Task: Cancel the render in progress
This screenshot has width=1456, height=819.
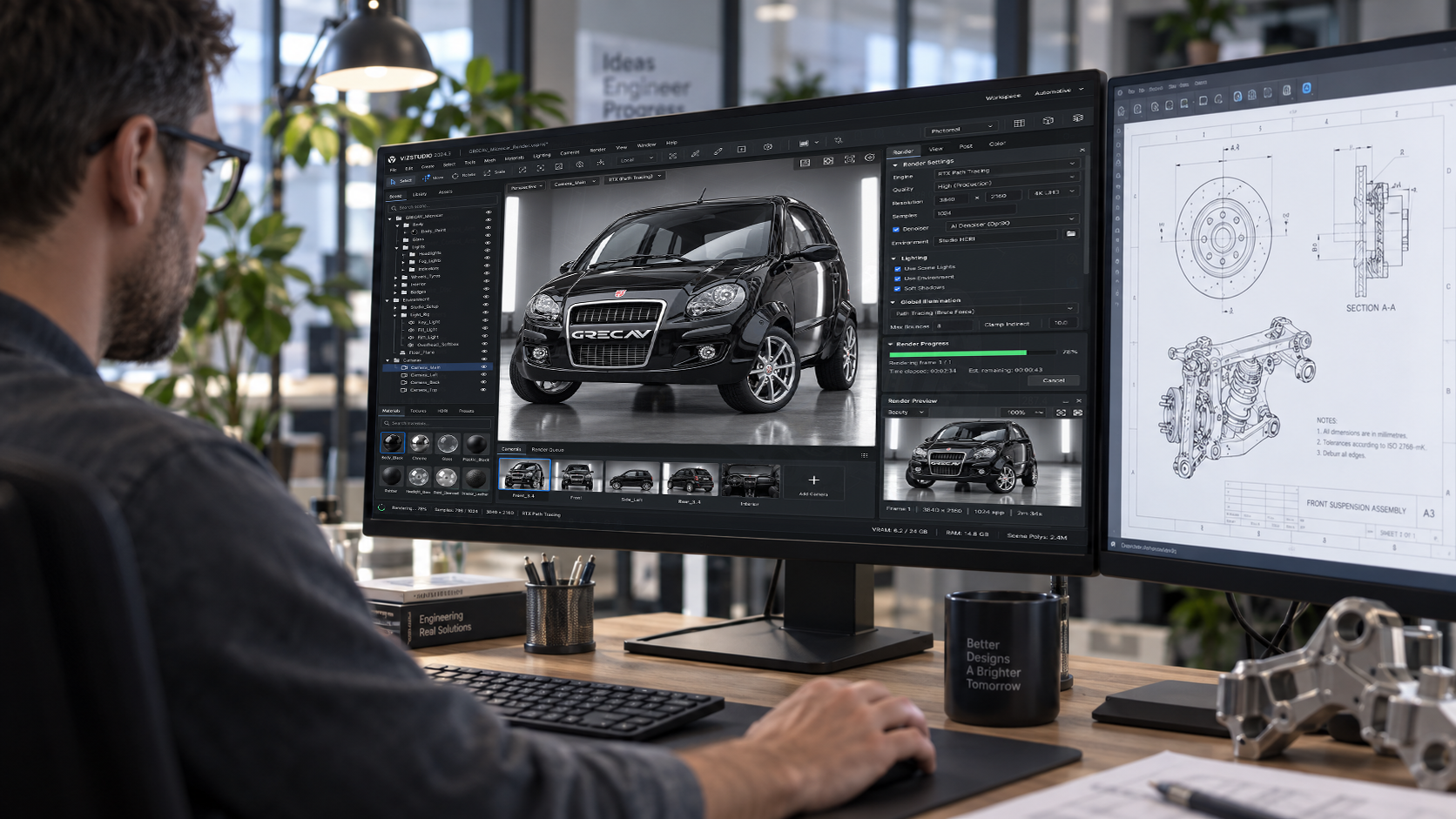Action: click(x=1054, y=380)
